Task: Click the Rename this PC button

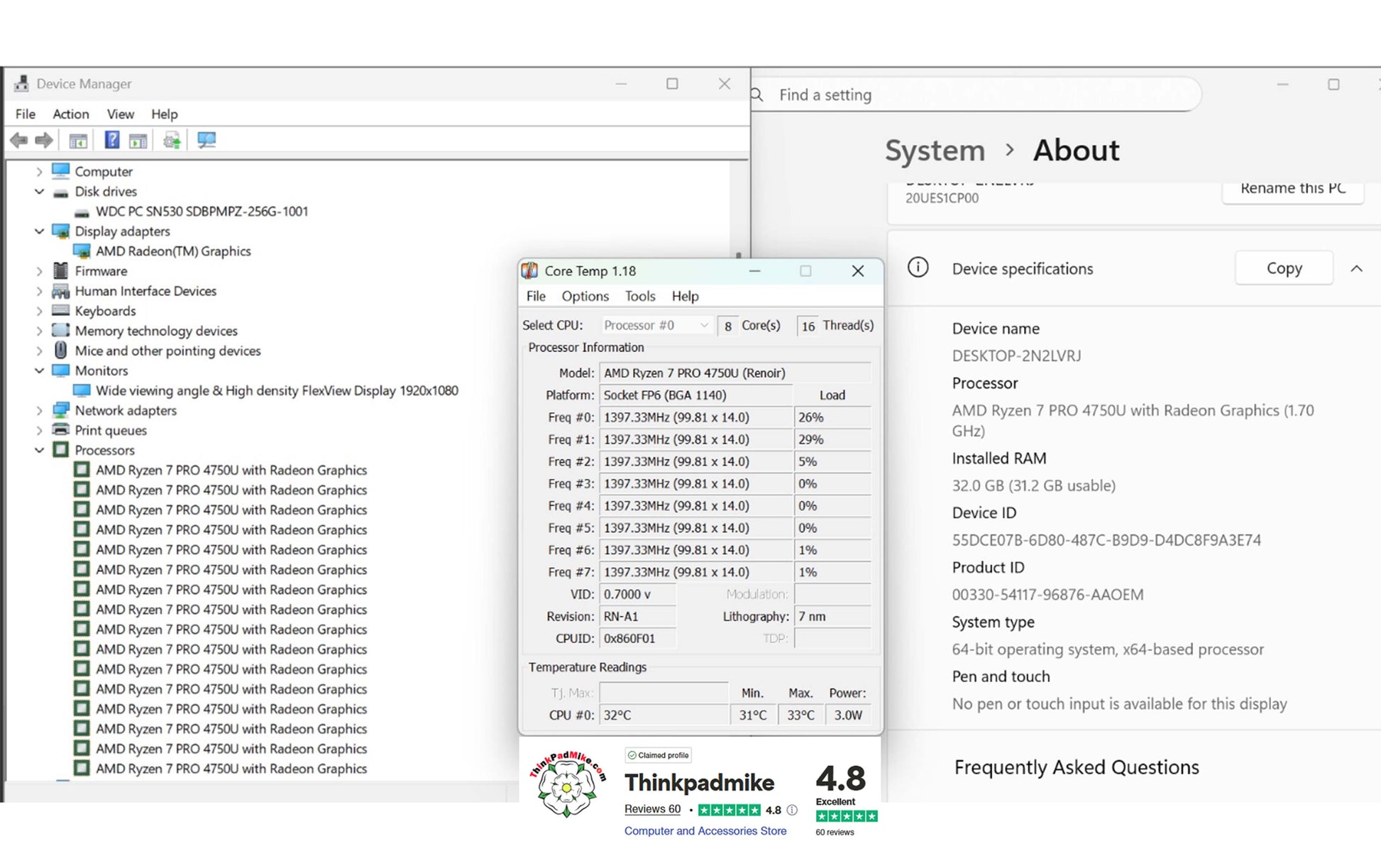Action: pyautogui.click(x=1292, y=190)
